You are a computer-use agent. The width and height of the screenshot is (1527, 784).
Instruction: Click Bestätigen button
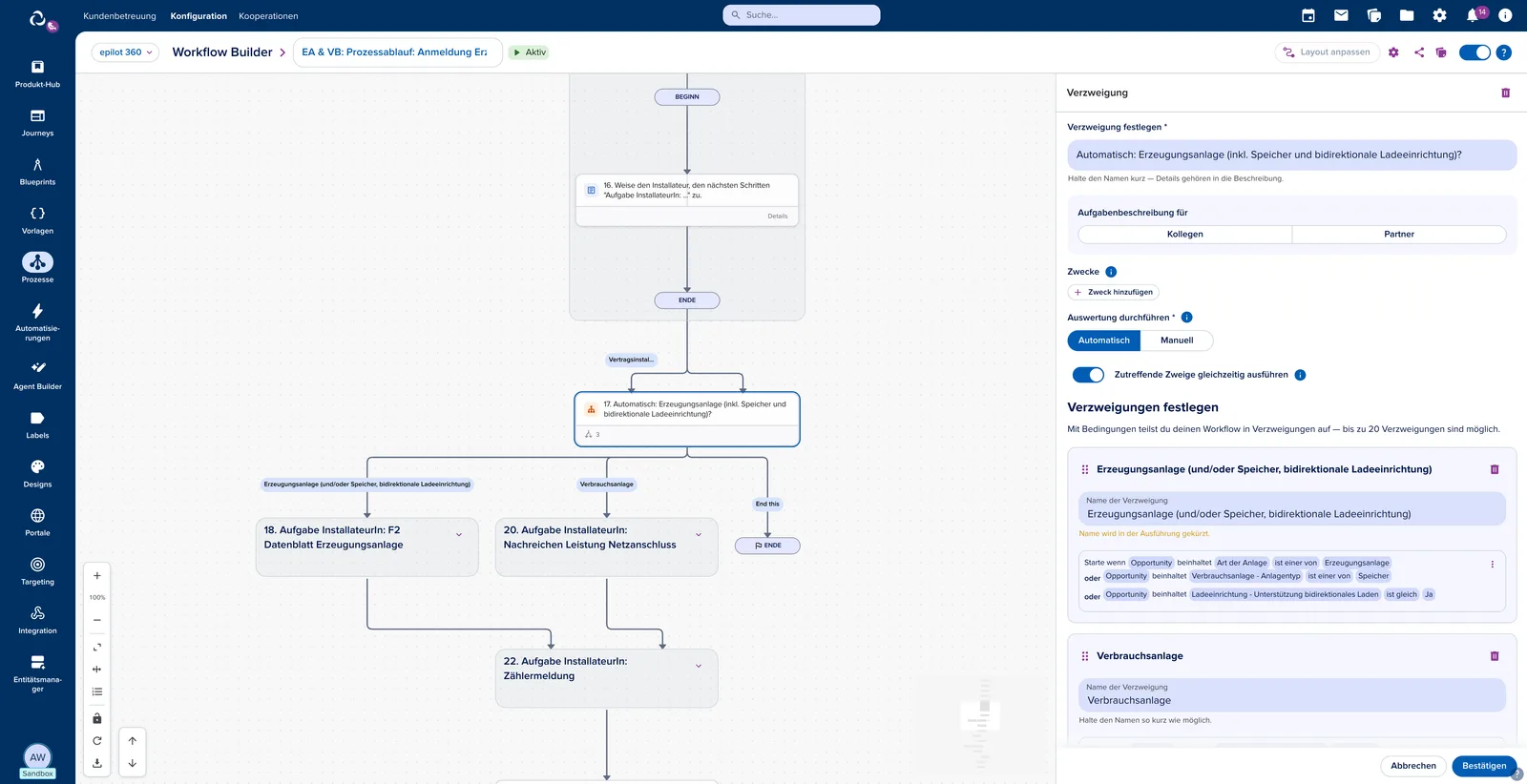click(1484, 766)
